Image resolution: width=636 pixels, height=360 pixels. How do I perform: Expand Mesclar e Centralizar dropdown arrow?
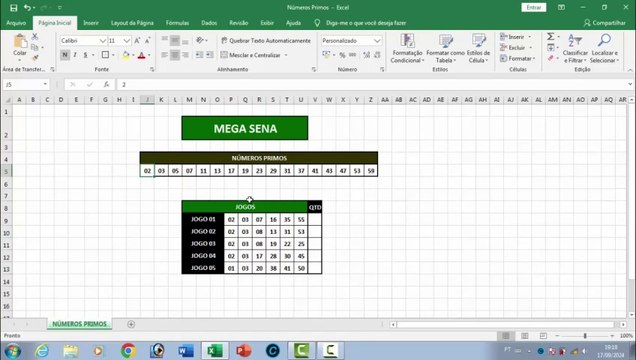(x=286, y=55)
